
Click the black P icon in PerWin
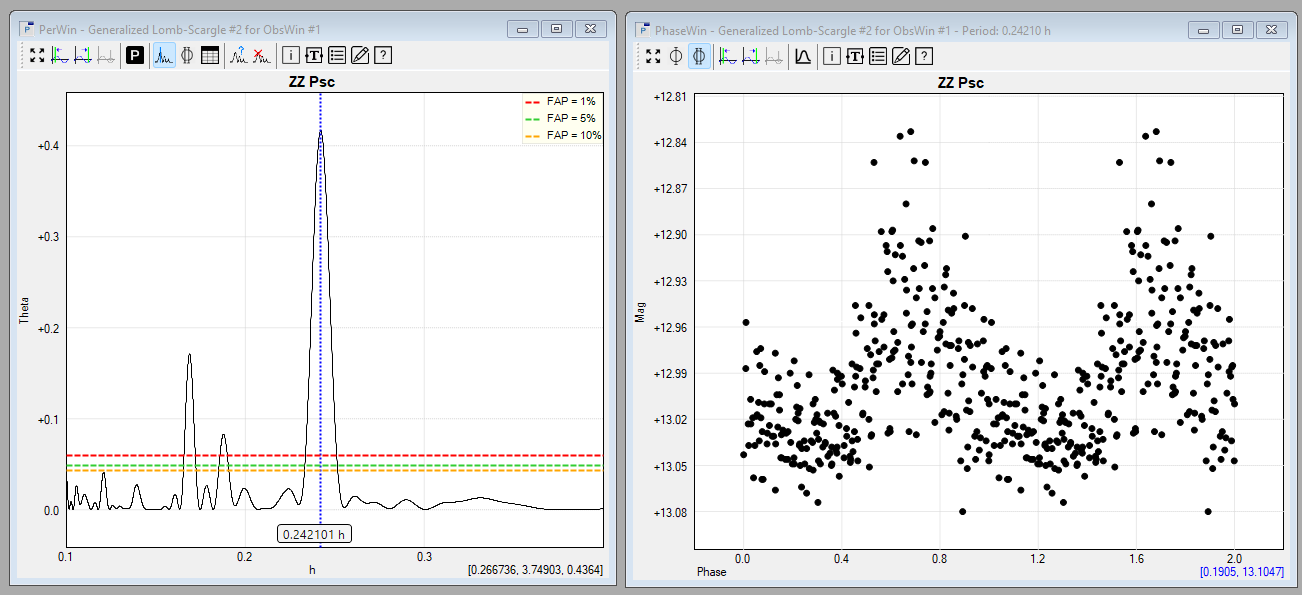(x=135, y=56)
